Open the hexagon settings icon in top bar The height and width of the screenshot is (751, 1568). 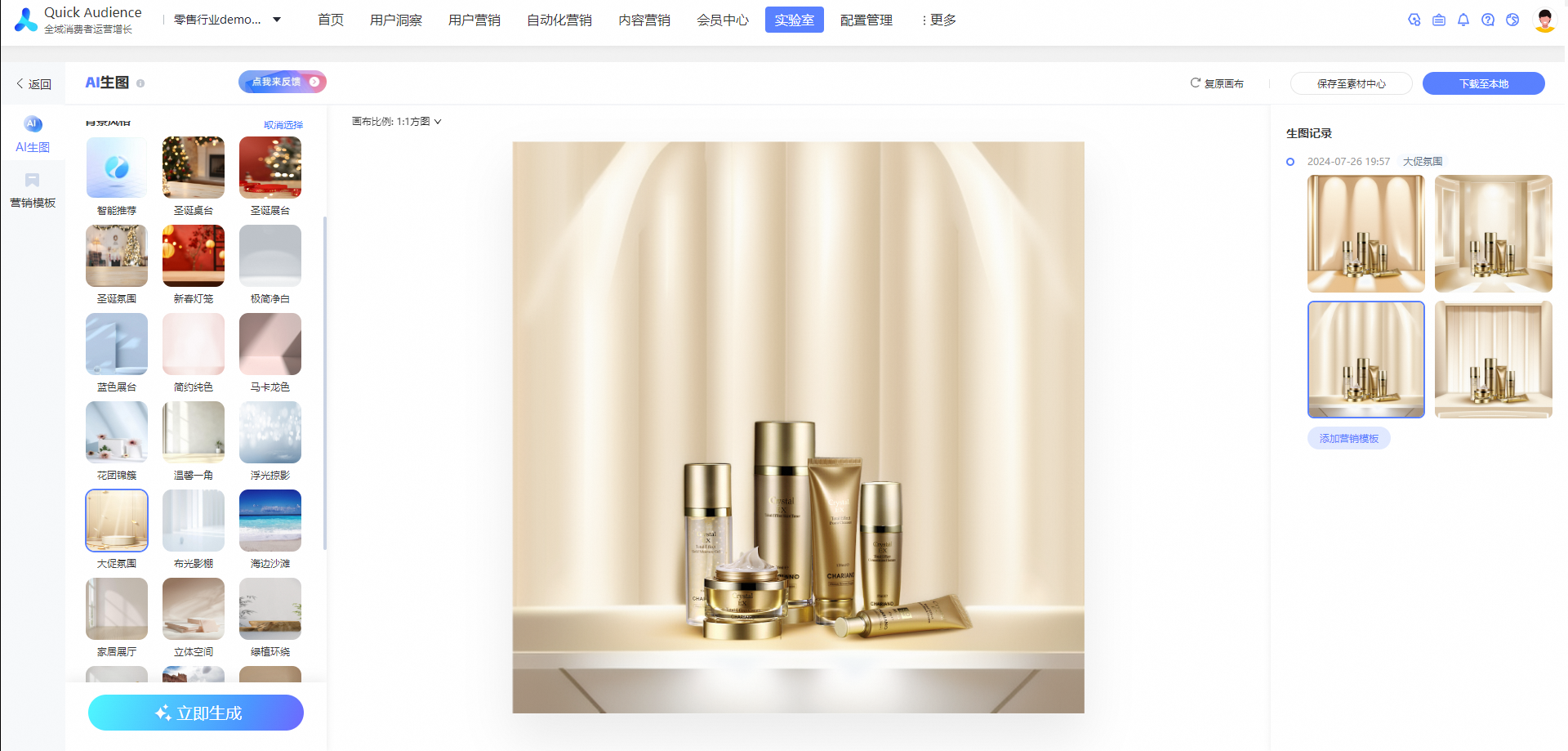(1414, 20)
